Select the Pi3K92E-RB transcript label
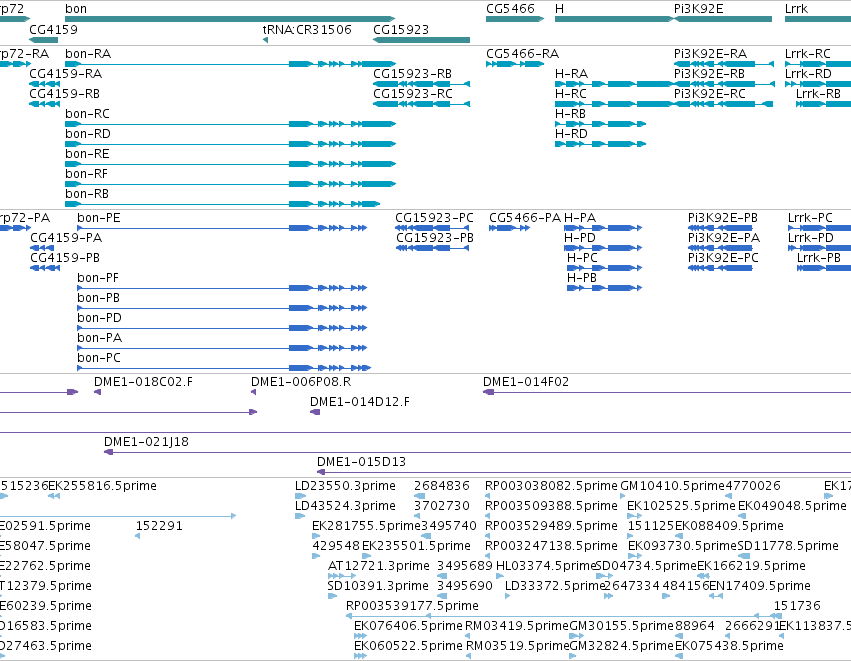 click(x=709, y=74)
